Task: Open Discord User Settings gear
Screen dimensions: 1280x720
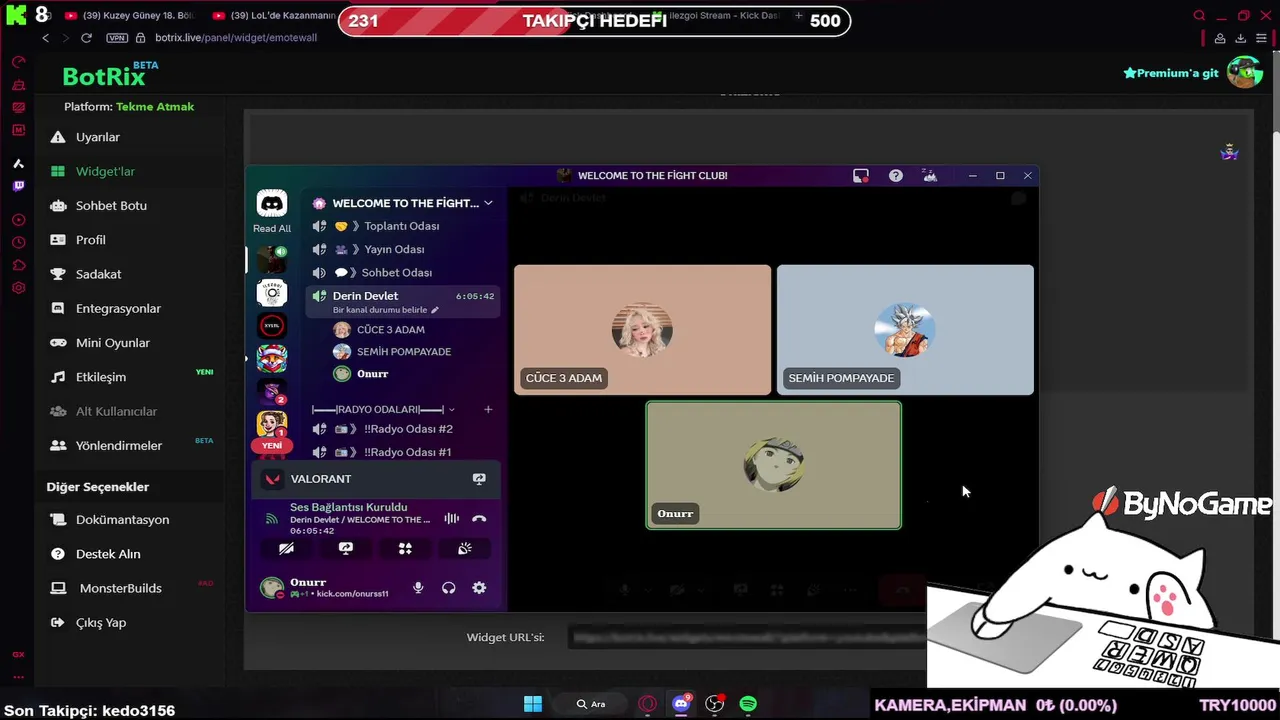Action: 479,588
